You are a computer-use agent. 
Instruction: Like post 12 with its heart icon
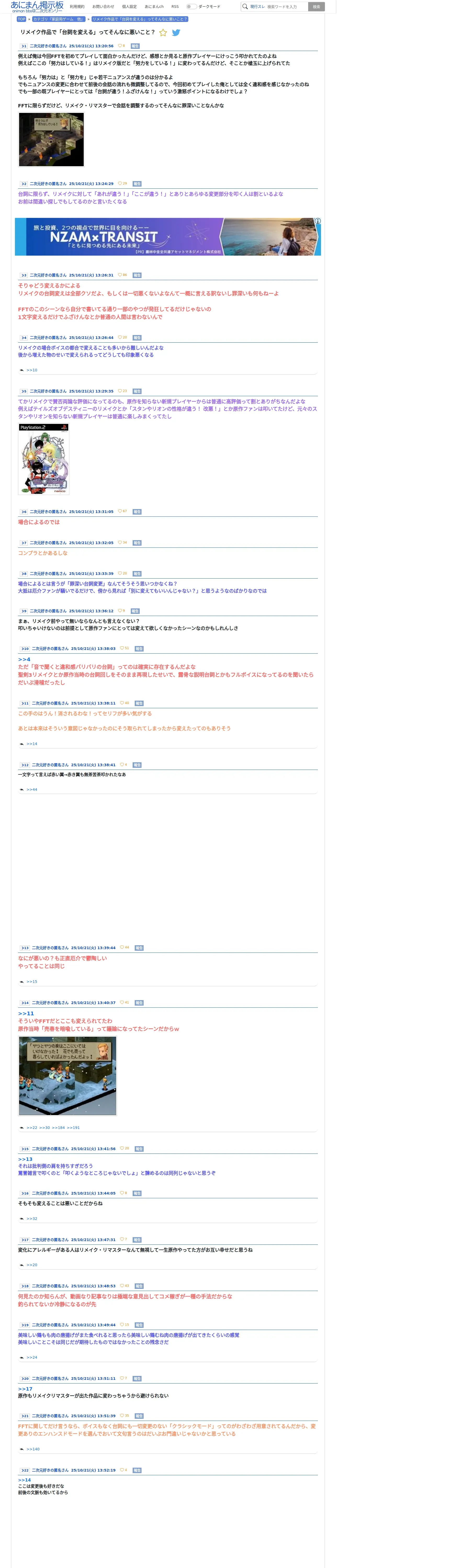click(x=122, y=764)
